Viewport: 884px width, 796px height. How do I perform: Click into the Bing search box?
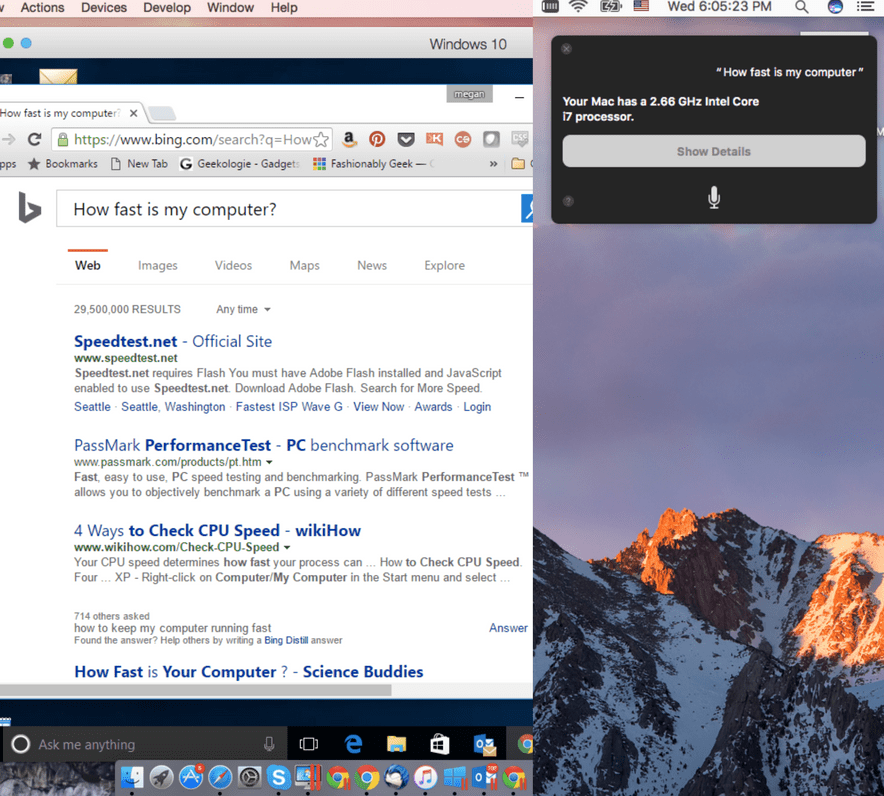tap(289, 209)
